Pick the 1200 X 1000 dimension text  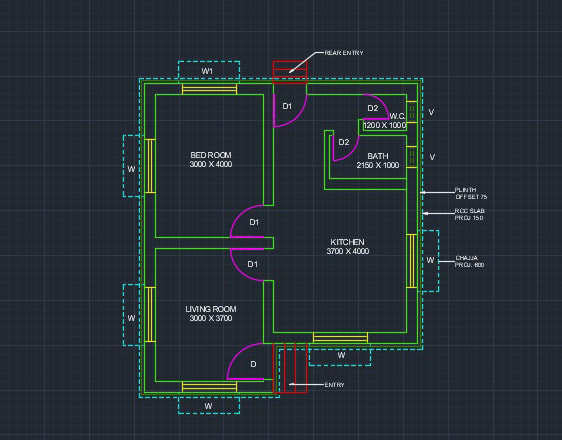coord(385,125)
